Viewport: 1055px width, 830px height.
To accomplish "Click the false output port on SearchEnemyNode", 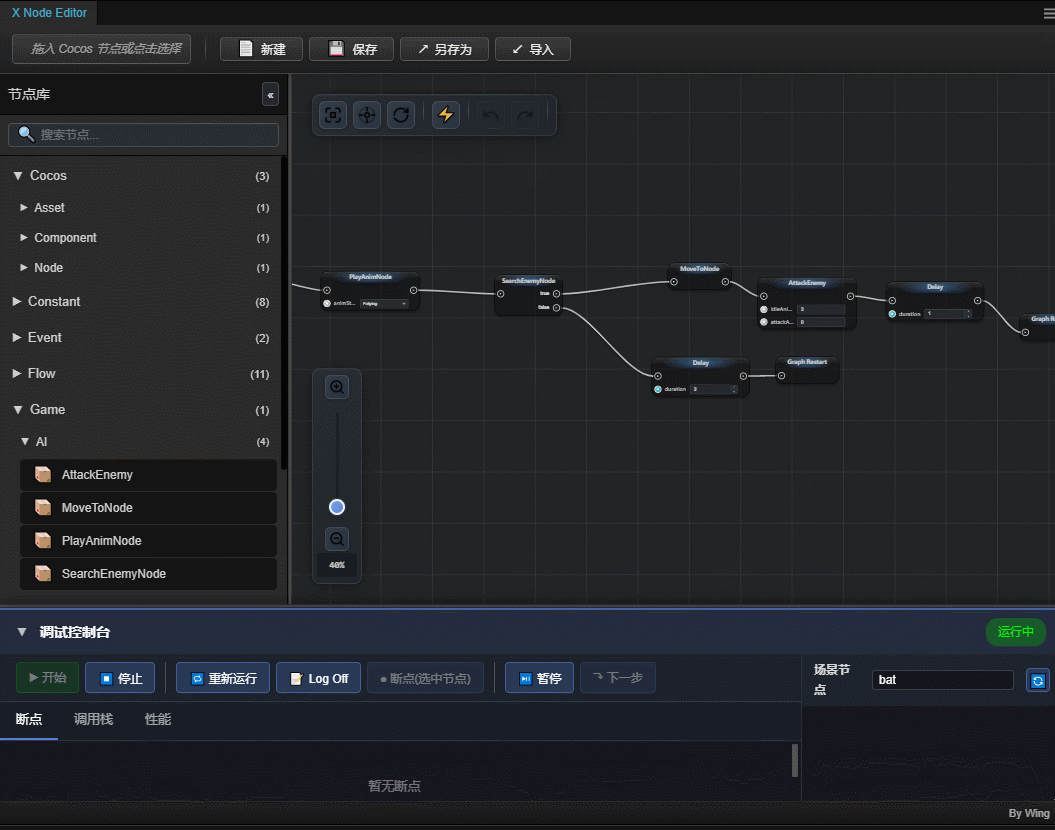I will [x=556, y=308].
